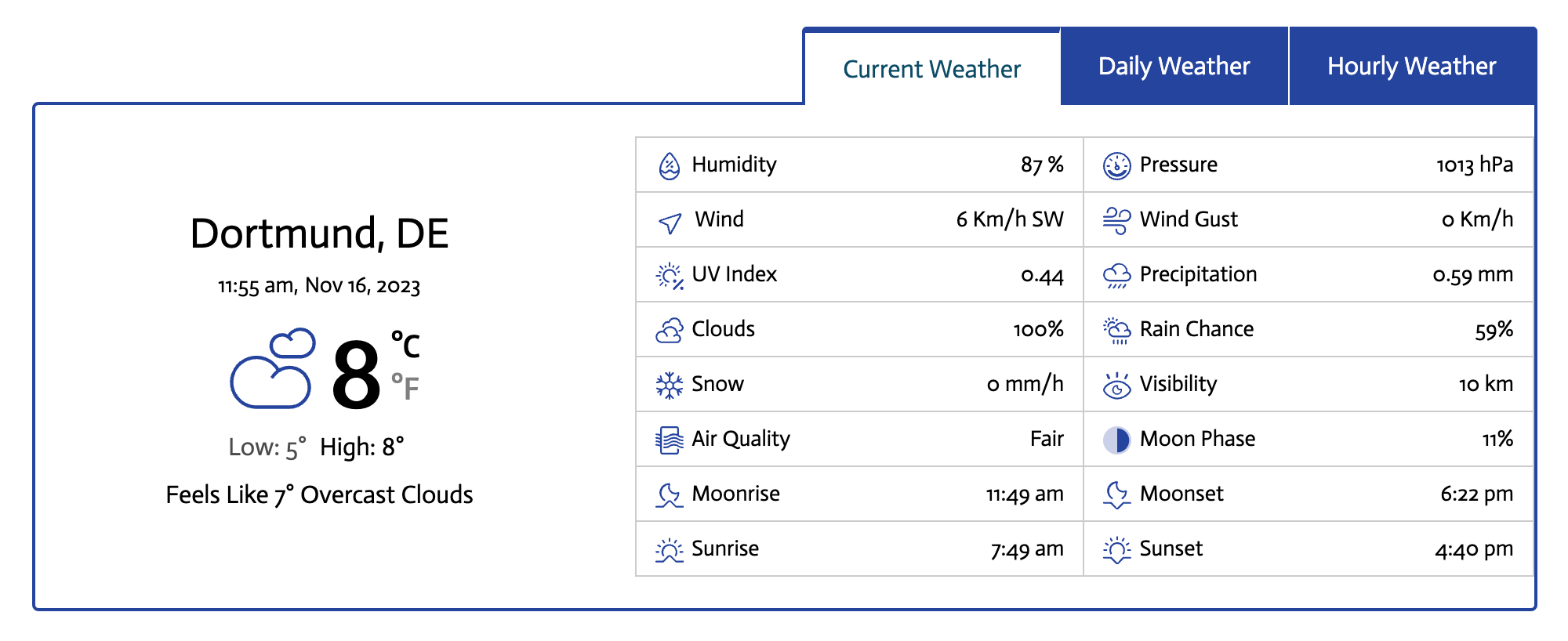The image size is (1568, 641).
Task: Click the Moon Phase half-moon indicator
Action: coord(1116,440)
